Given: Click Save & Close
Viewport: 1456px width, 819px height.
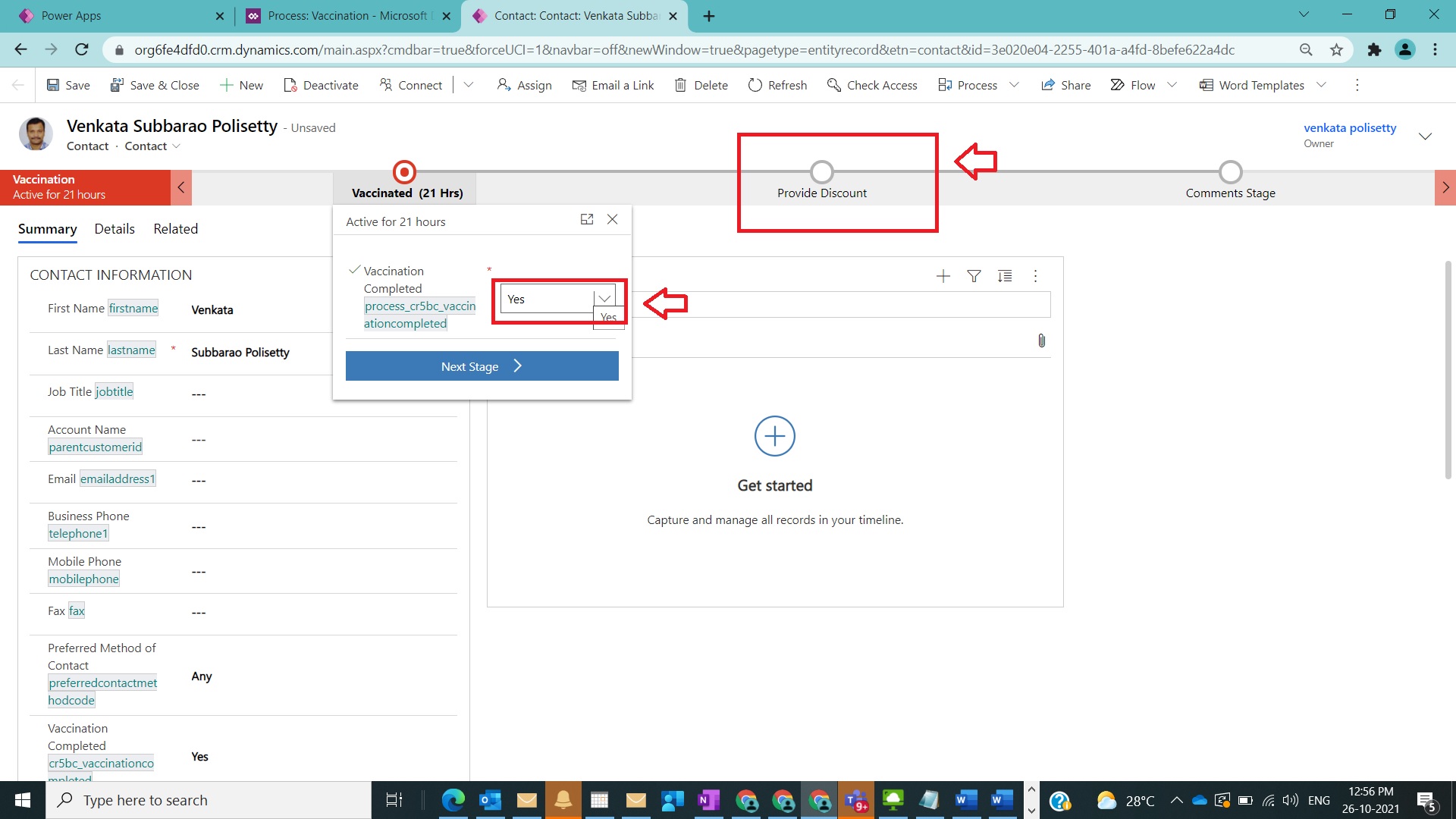Looking at the screenshot, I should pyautogui.click(x=155, y=85).
